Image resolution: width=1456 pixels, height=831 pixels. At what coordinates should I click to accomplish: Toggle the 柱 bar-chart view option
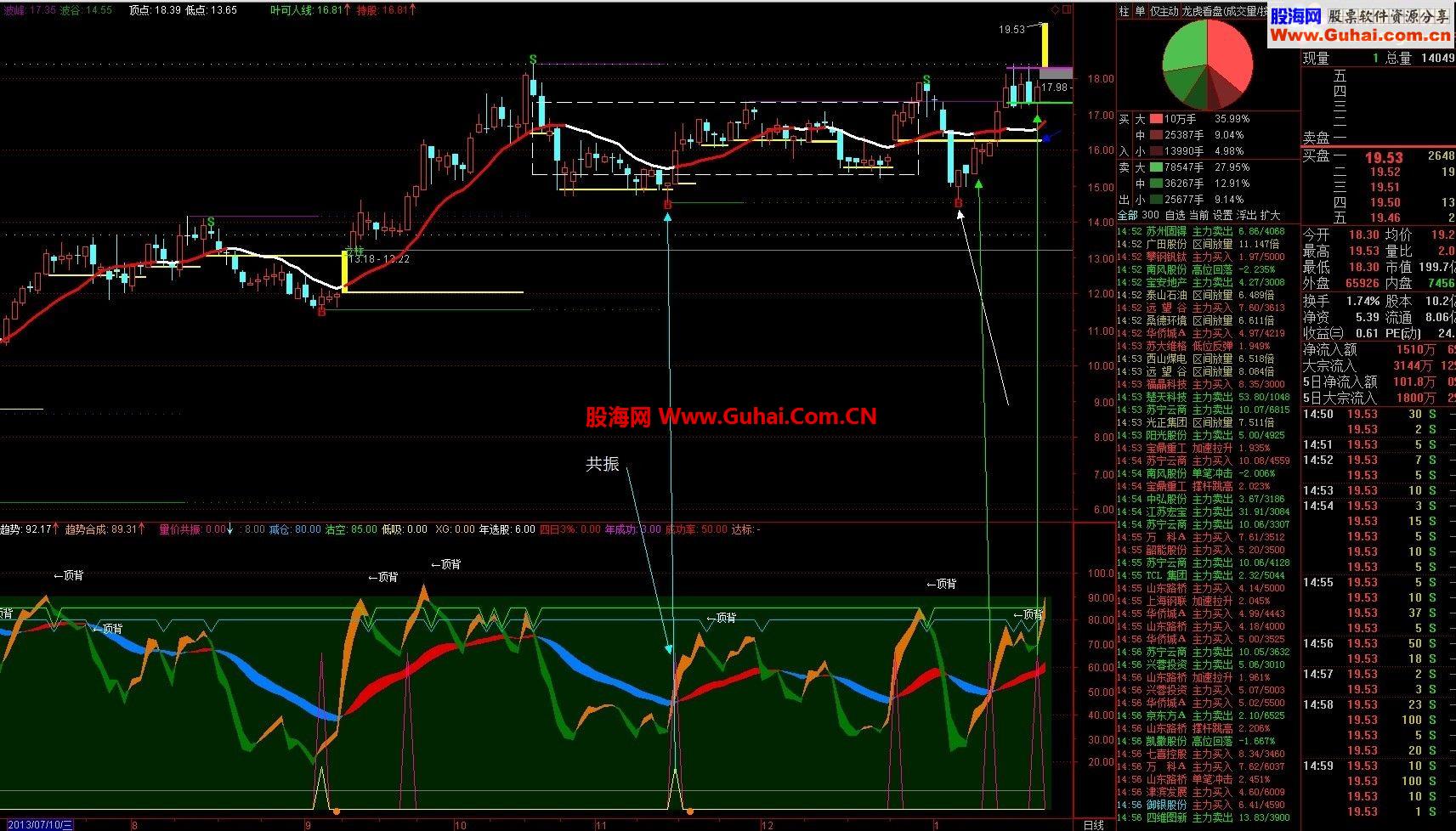[x=1125, y=12]
